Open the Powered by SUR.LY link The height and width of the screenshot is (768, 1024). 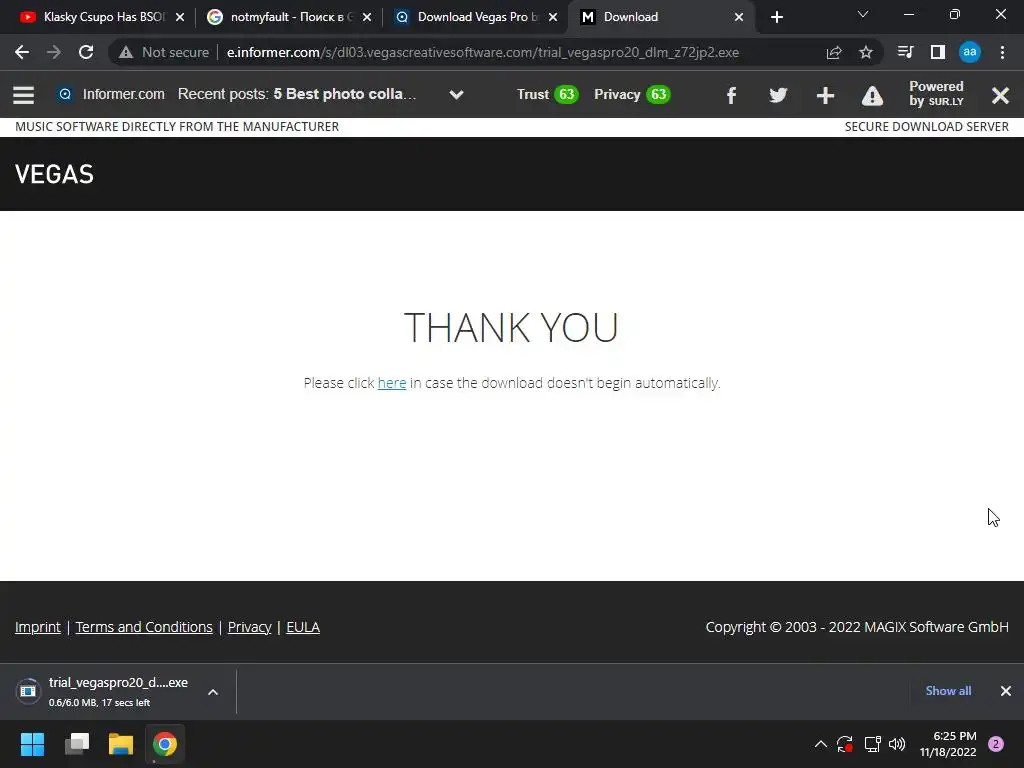click(x=936, y=94)
